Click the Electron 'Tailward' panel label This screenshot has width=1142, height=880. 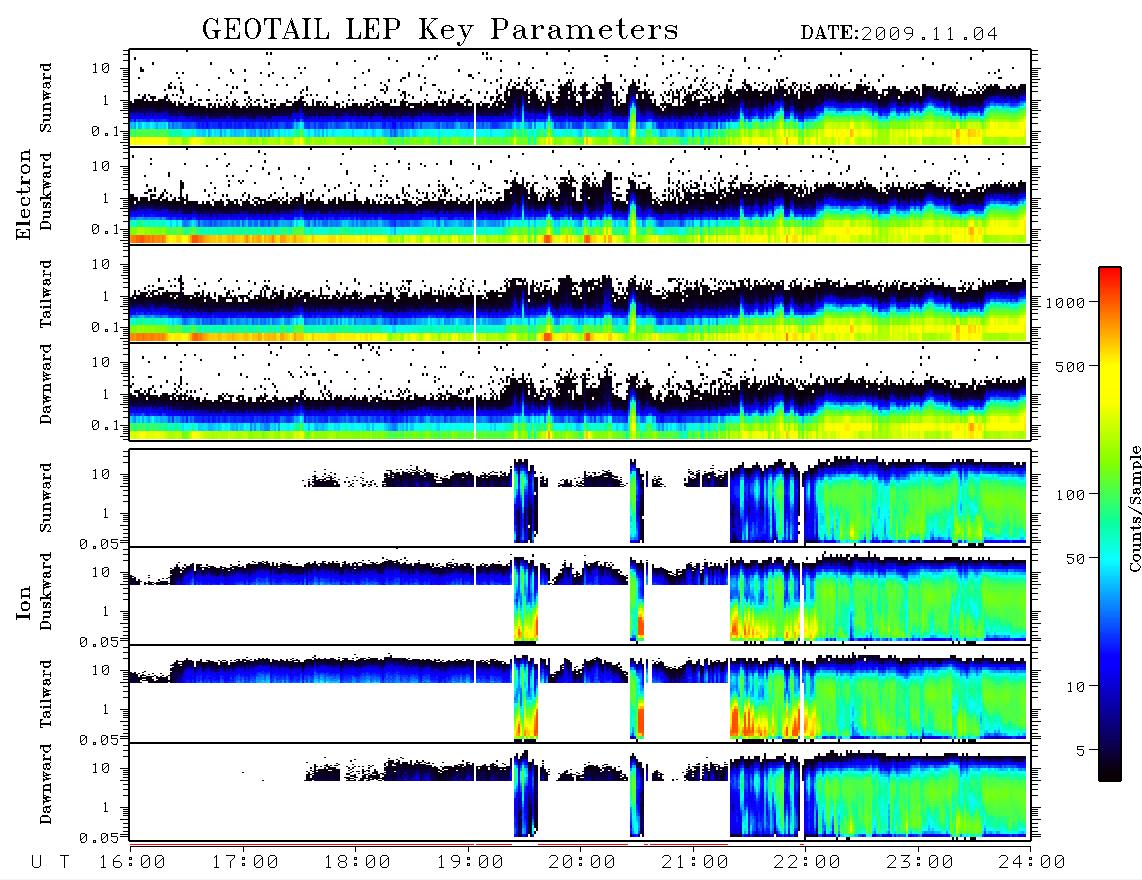pyautogui.click(x=46, y=294)
